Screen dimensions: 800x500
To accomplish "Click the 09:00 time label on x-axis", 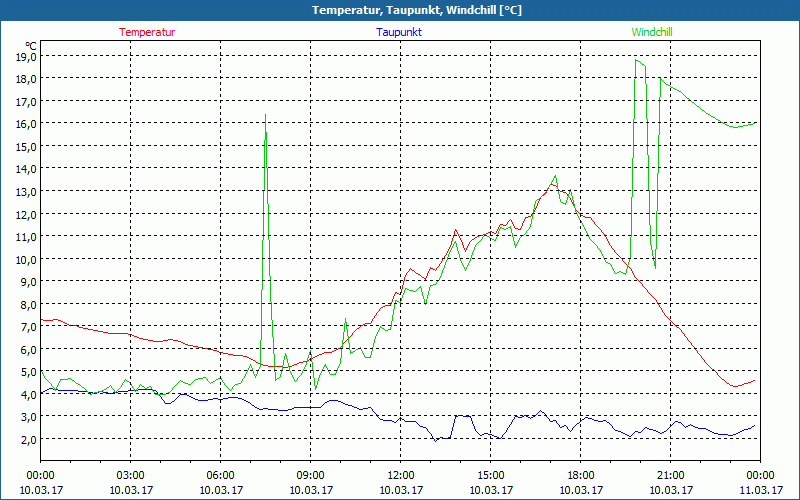I will coord(310,476).
